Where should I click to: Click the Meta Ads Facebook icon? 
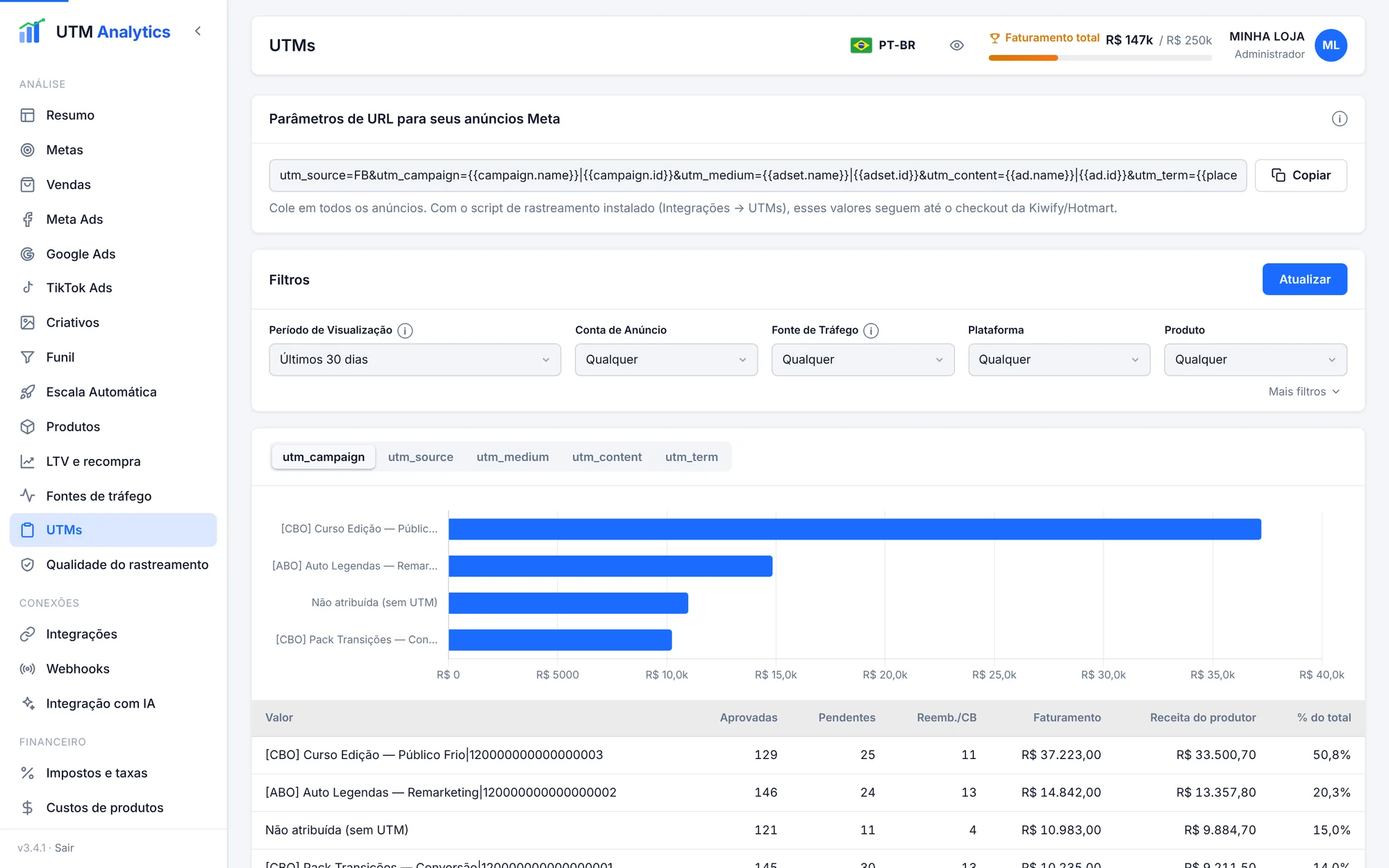click(28, 219)
